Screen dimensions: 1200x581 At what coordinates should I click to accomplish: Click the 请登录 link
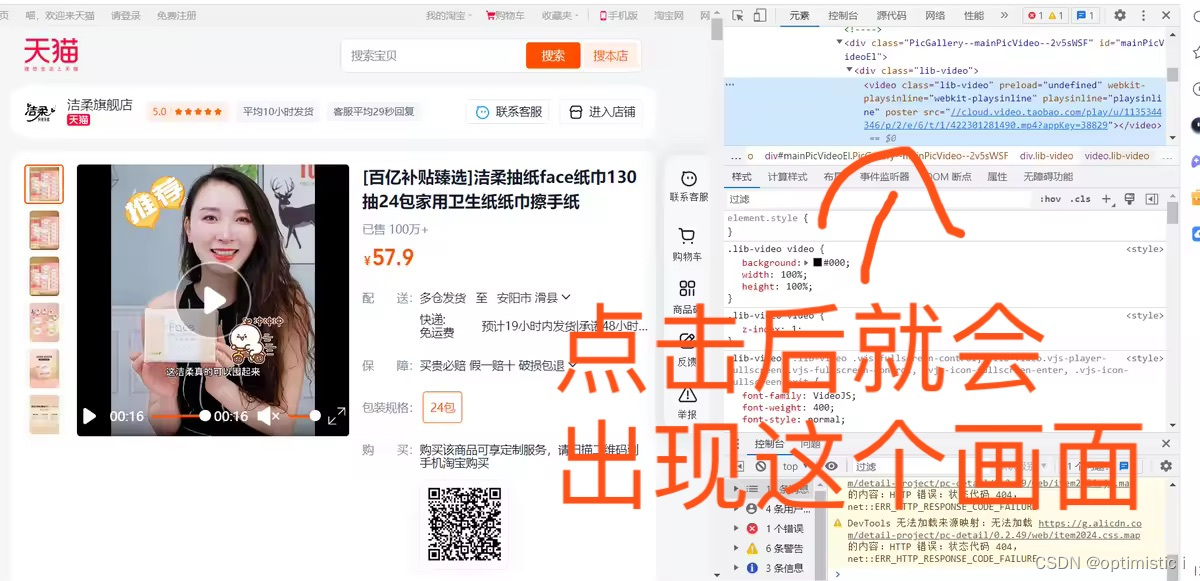[x=126, y=16]
